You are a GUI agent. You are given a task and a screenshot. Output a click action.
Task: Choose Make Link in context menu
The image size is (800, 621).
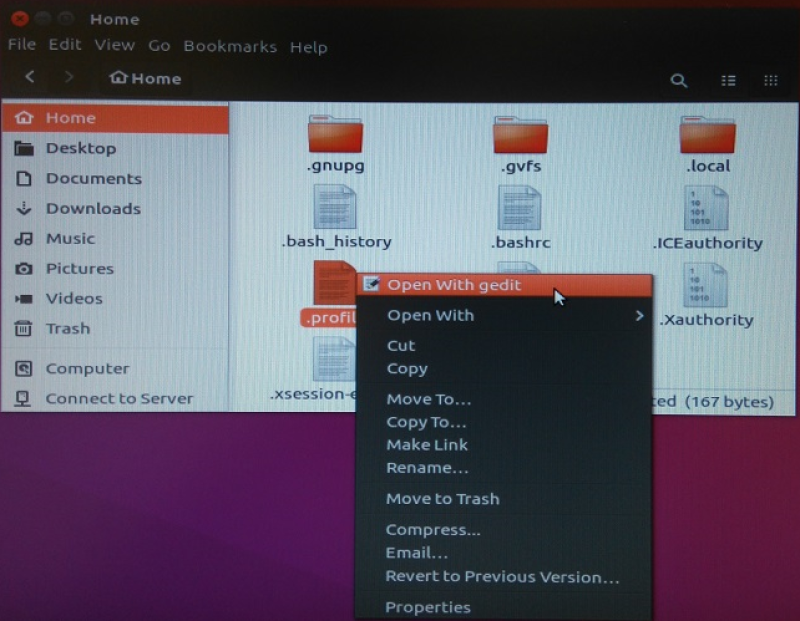[504, 445]
